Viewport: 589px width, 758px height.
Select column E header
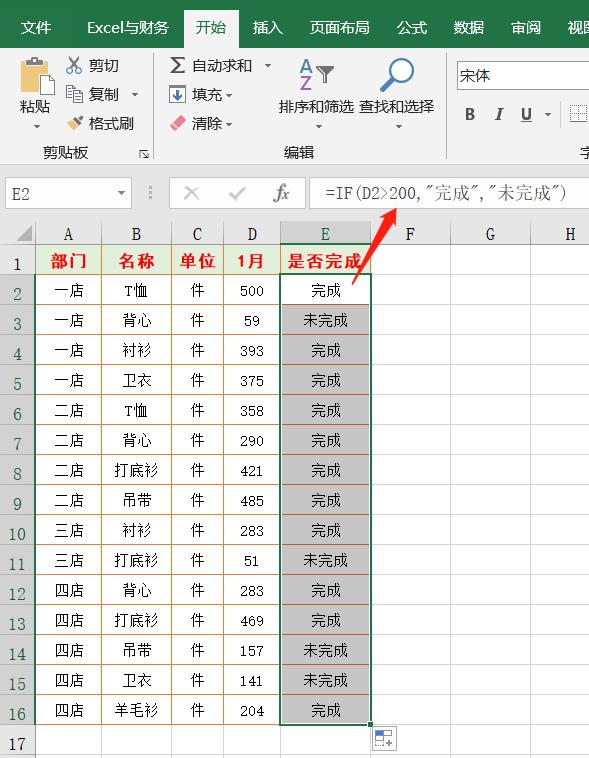pyautogui.click(x=325, y=234)
